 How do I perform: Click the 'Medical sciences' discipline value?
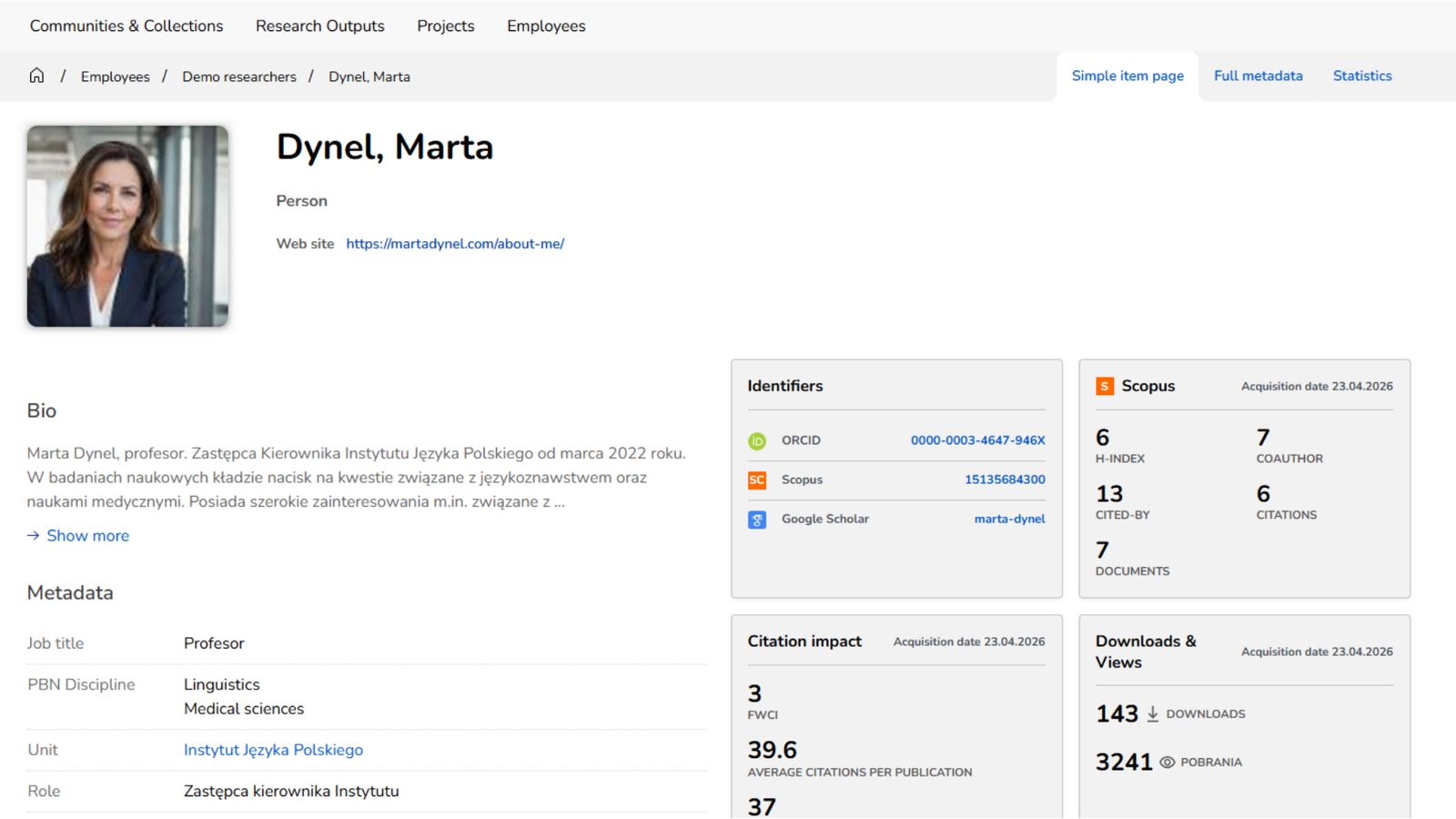click(x=244, y=709)
